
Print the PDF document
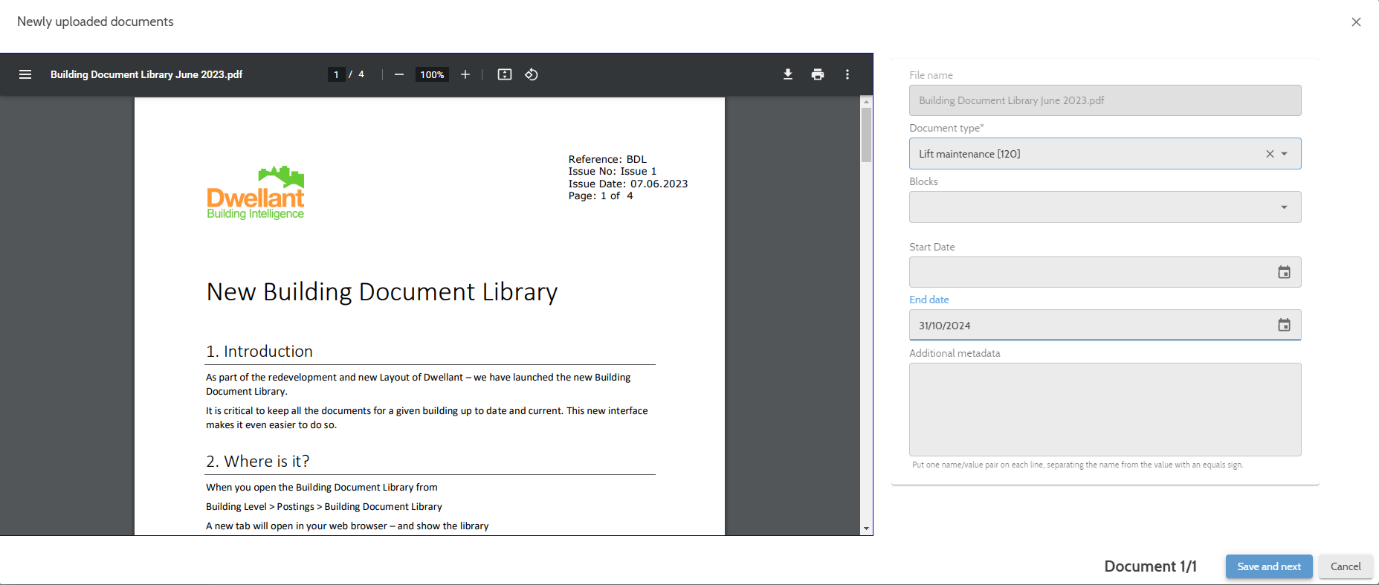point(818,75)
